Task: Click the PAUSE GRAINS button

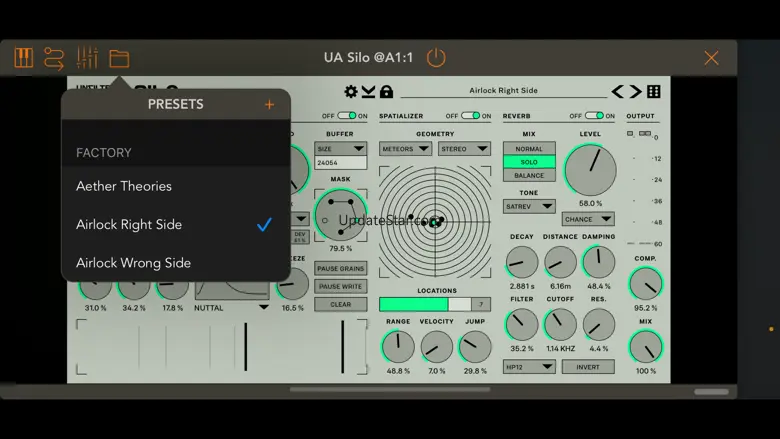Action: 341,268
